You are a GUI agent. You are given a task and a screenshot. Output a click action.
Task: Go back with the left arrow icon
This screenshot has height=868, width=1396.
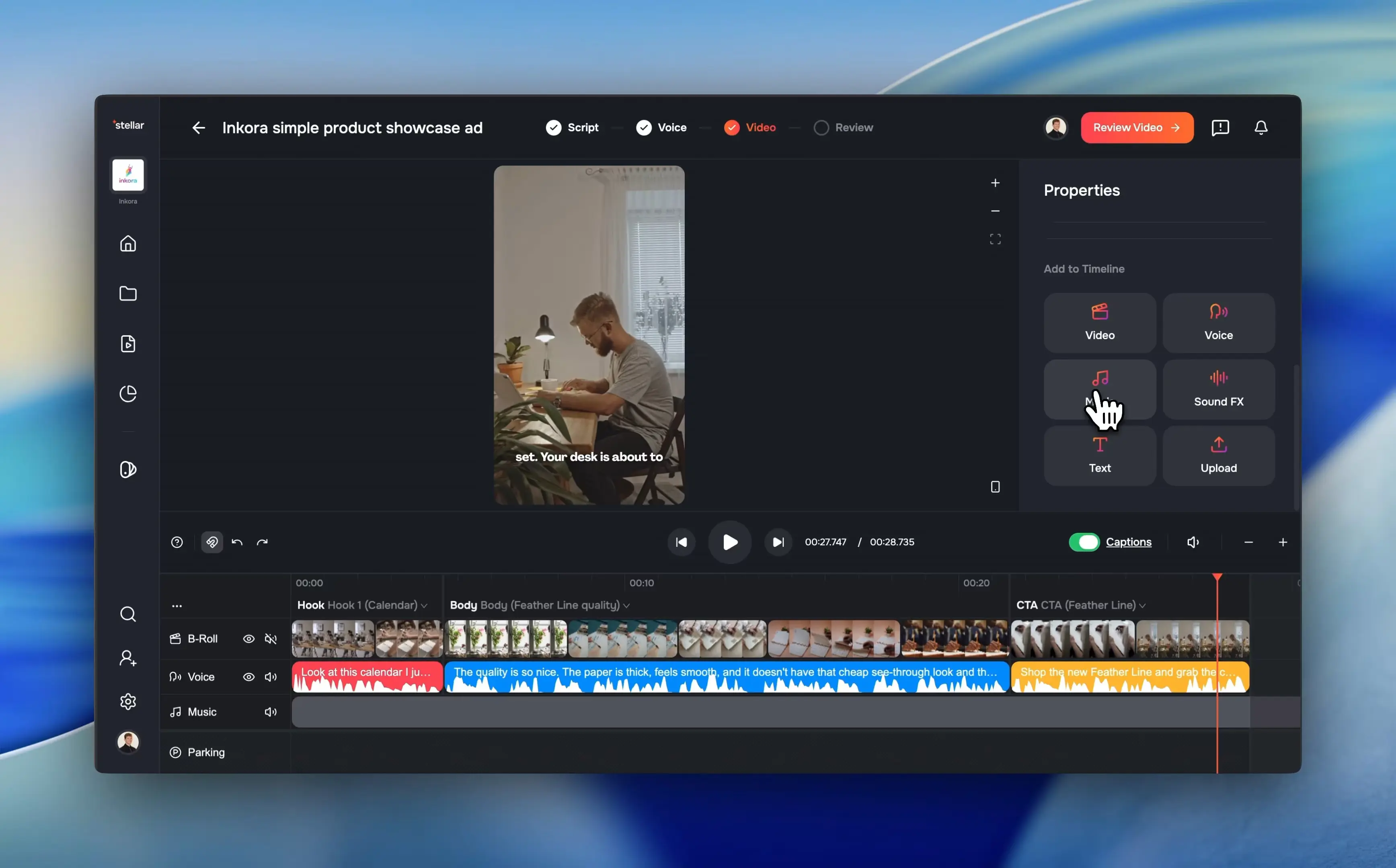point(198,127)
